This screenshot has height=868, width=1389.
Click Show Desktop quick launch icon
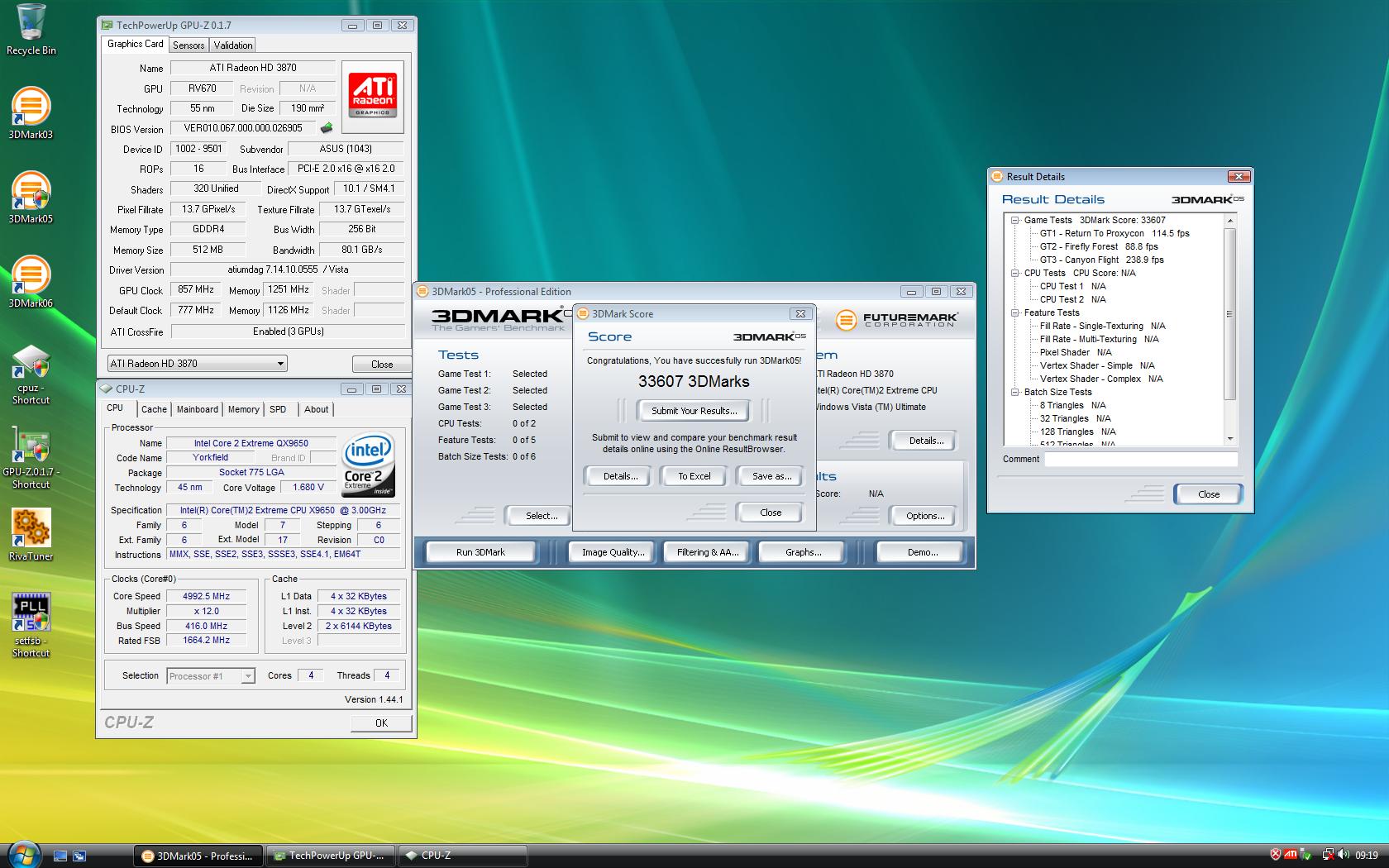[60, 856]
